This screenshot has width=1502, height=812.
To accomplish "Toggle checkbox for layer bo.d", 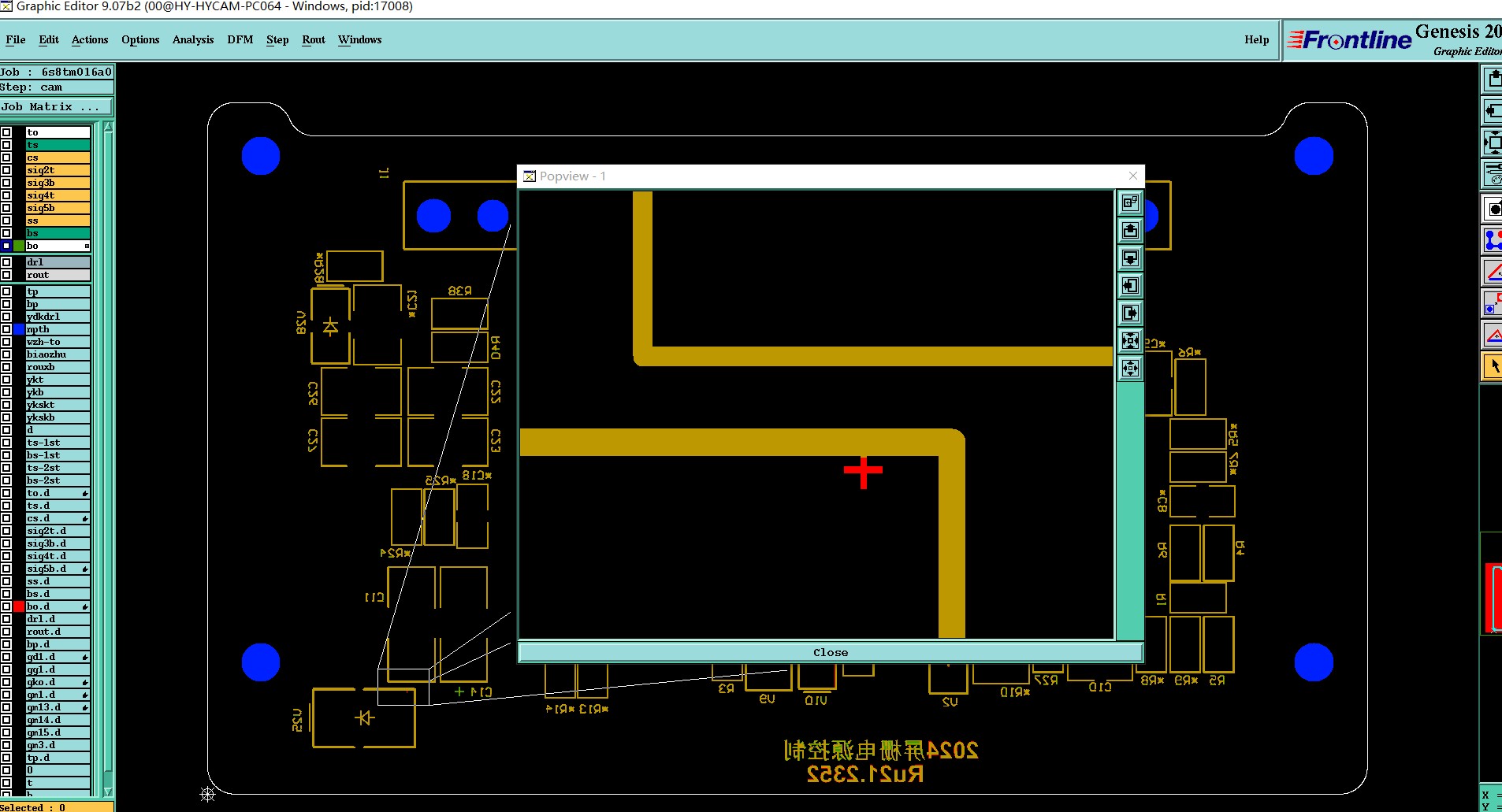I will point(6,606).
